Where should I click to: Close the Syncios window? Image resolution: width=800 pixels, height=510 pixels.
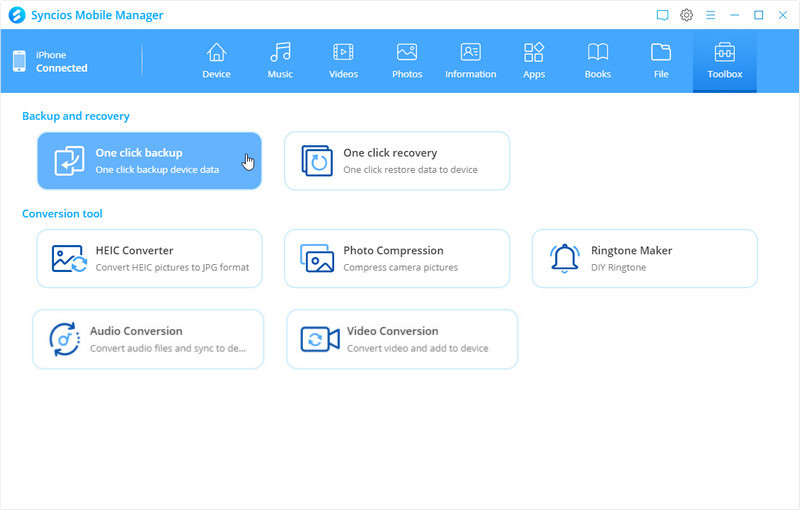pyautogui.click(x=783, y=15)
